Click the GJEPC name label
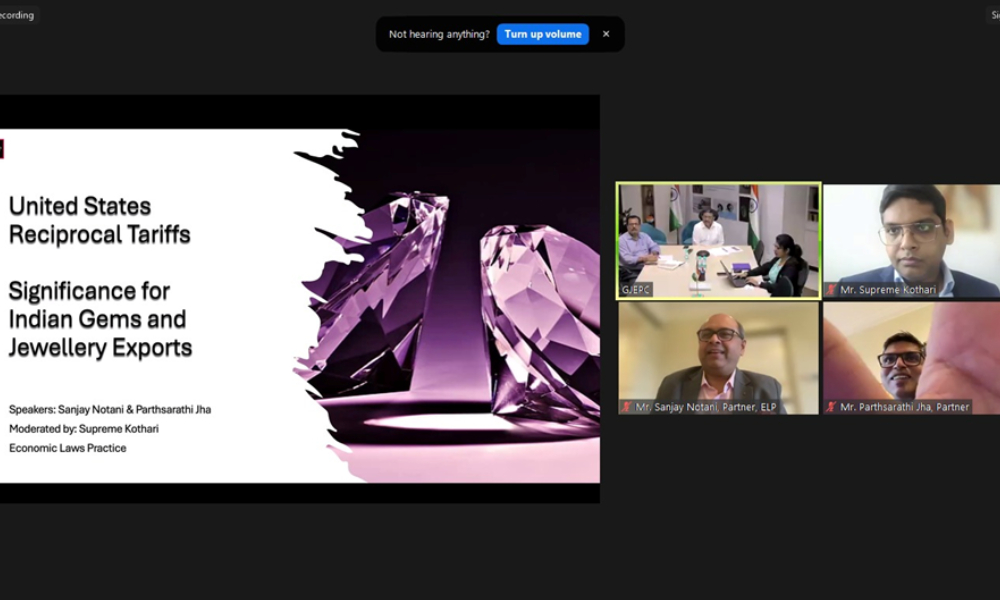 pyautogui.click(x=636, y=290)
